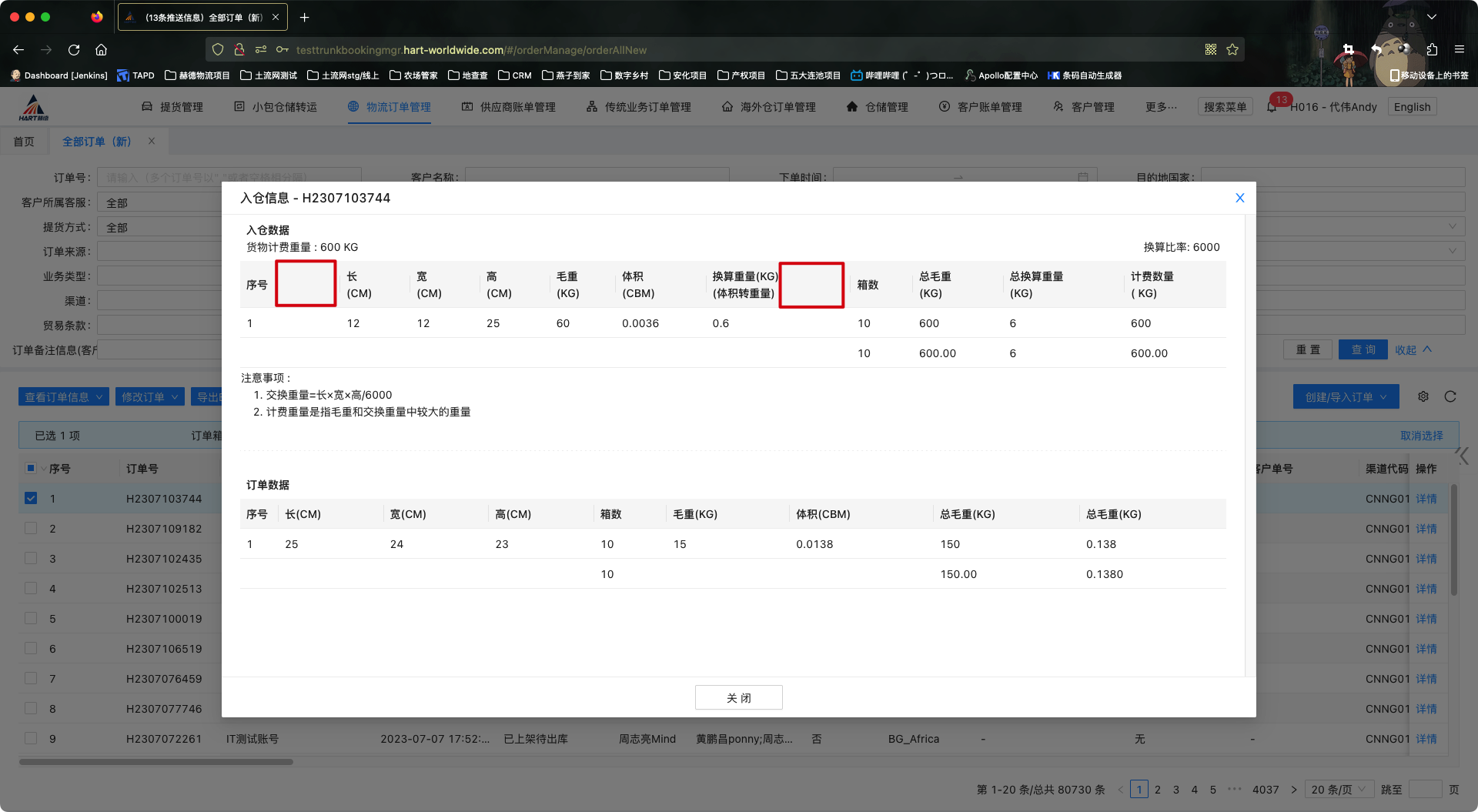Open the table column settings gear icon
Viewport: 1478px width, 812px height.
tap(1423, 396)
